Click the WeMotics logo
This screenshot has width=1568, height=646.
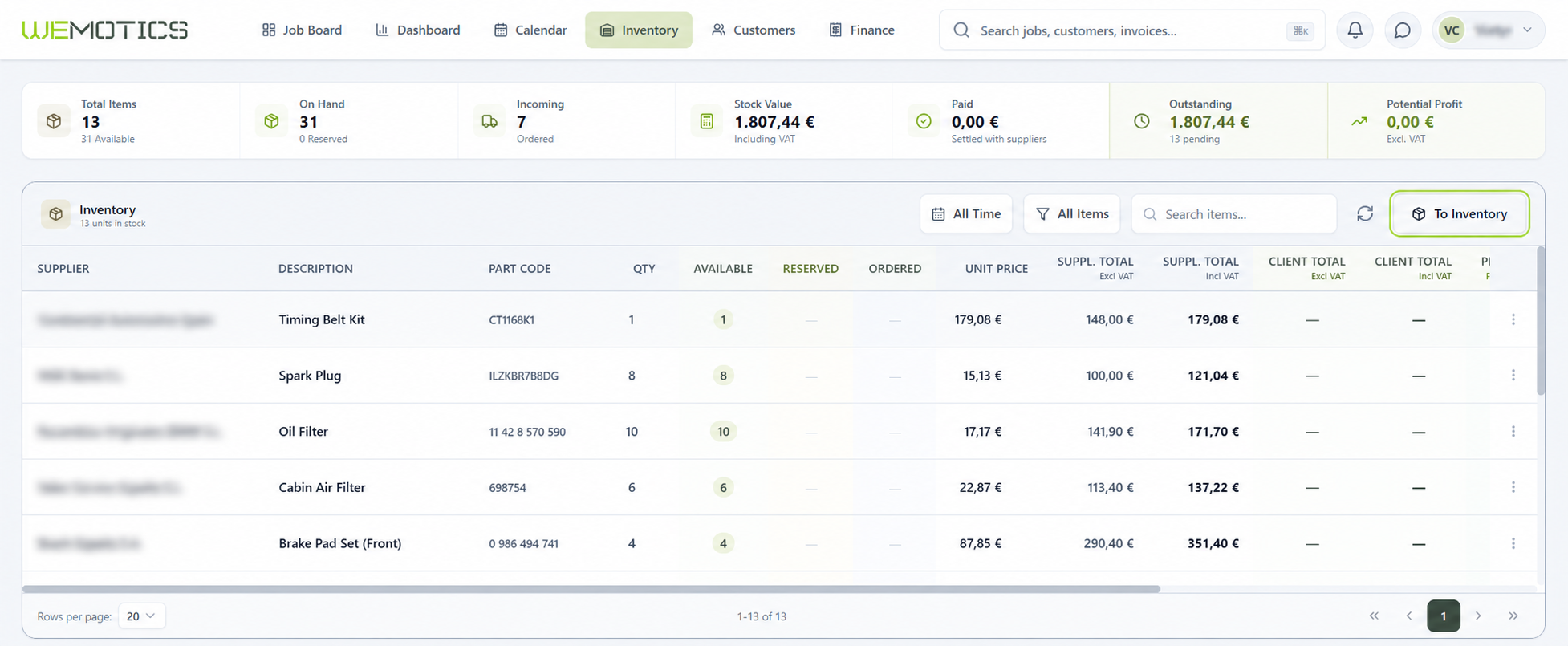coord(105,30)
